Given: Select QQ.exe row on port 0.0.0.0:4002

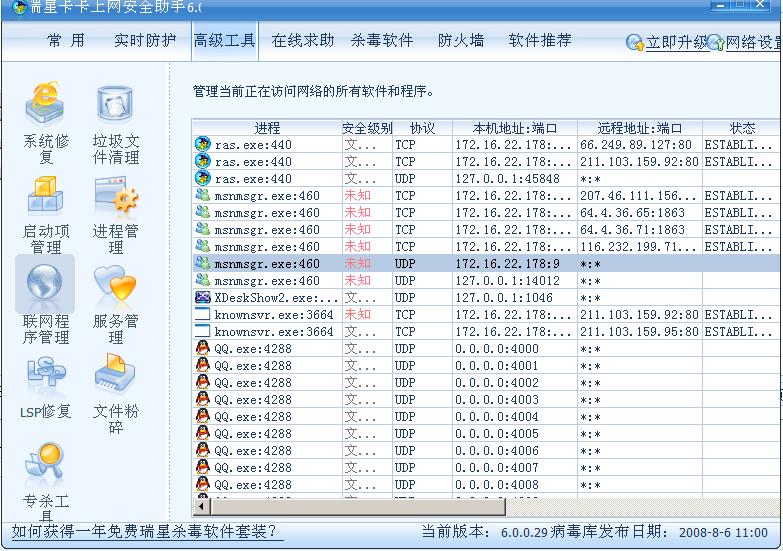Looking at the screenshot, I should (x=486, y=382).
